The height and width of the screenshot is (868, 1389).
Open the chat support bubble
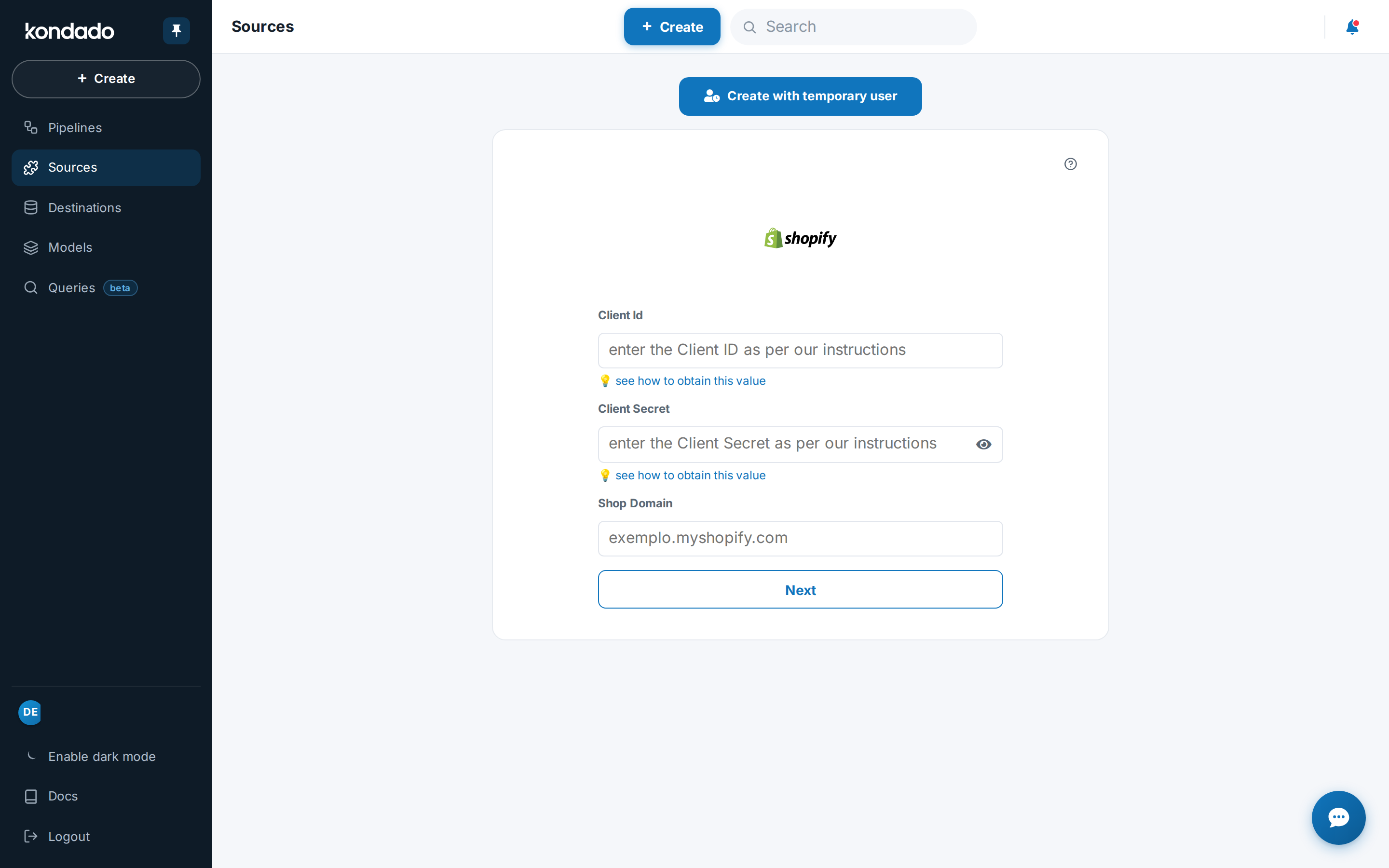1338,817
